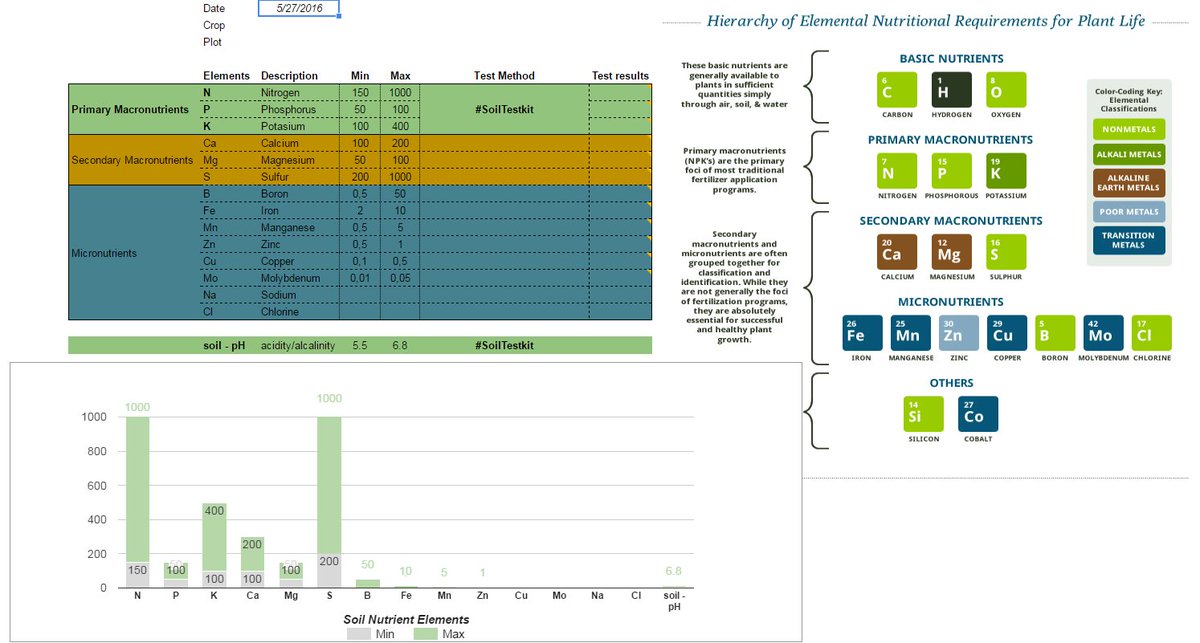Select the Boron (B) element tile
1200x643 pixels.
(1055, 333)
